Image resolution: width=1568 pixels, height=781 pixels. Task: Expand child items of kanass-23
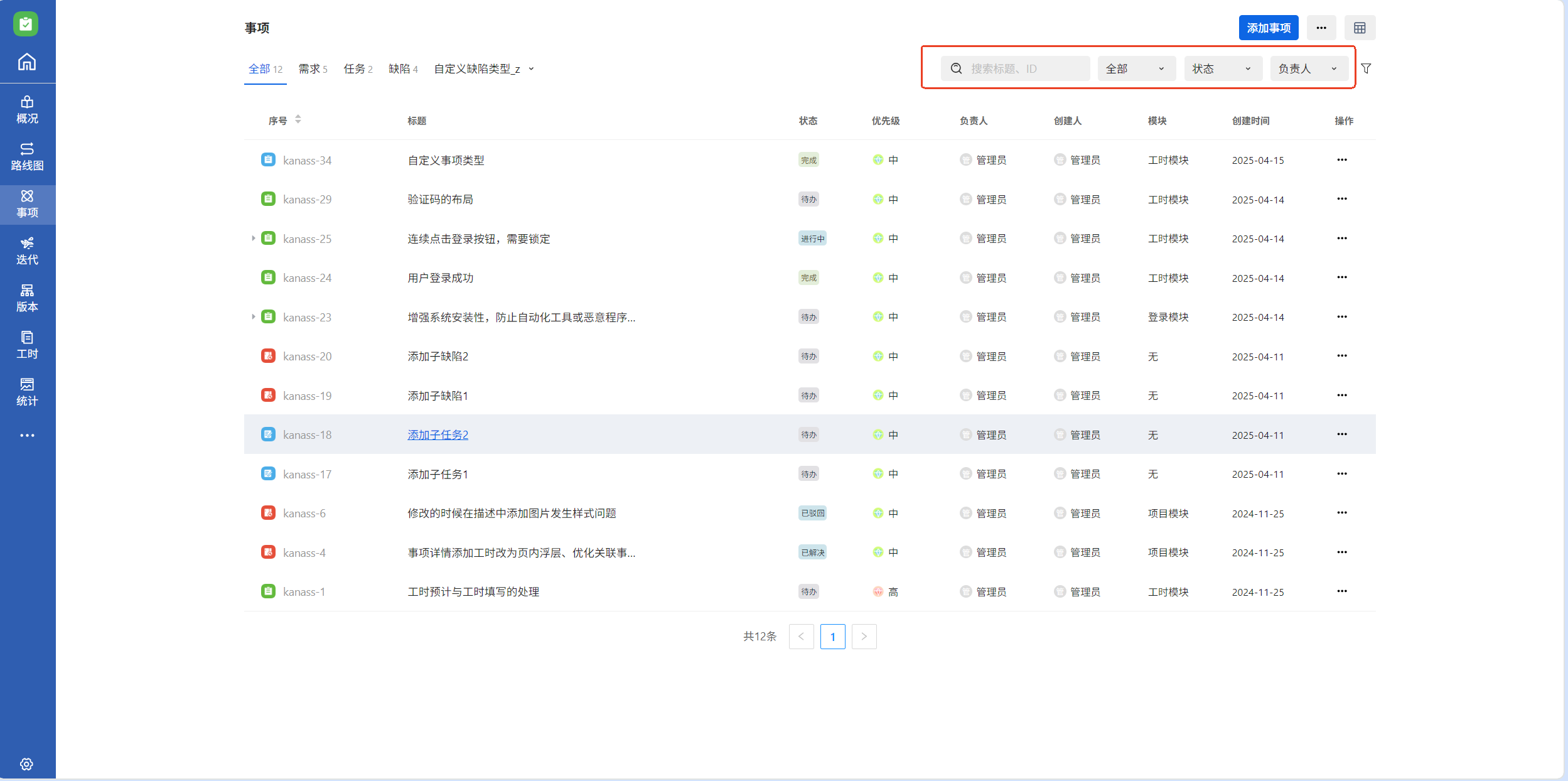[x=253, y=317]
